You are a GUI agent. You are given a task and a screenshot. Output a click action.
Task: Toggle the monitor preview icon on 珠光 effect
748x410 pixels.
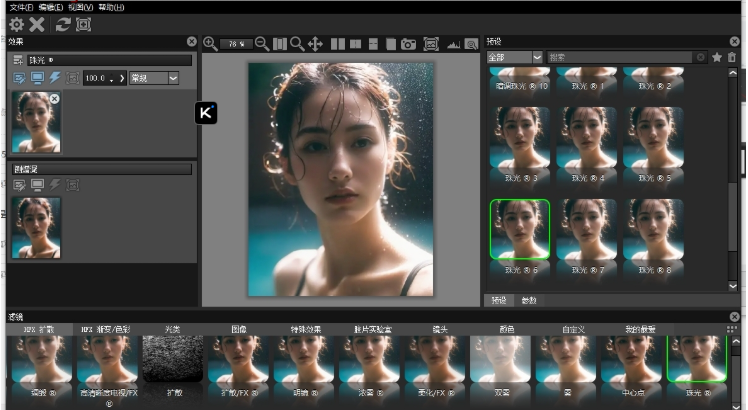point(37,78)
